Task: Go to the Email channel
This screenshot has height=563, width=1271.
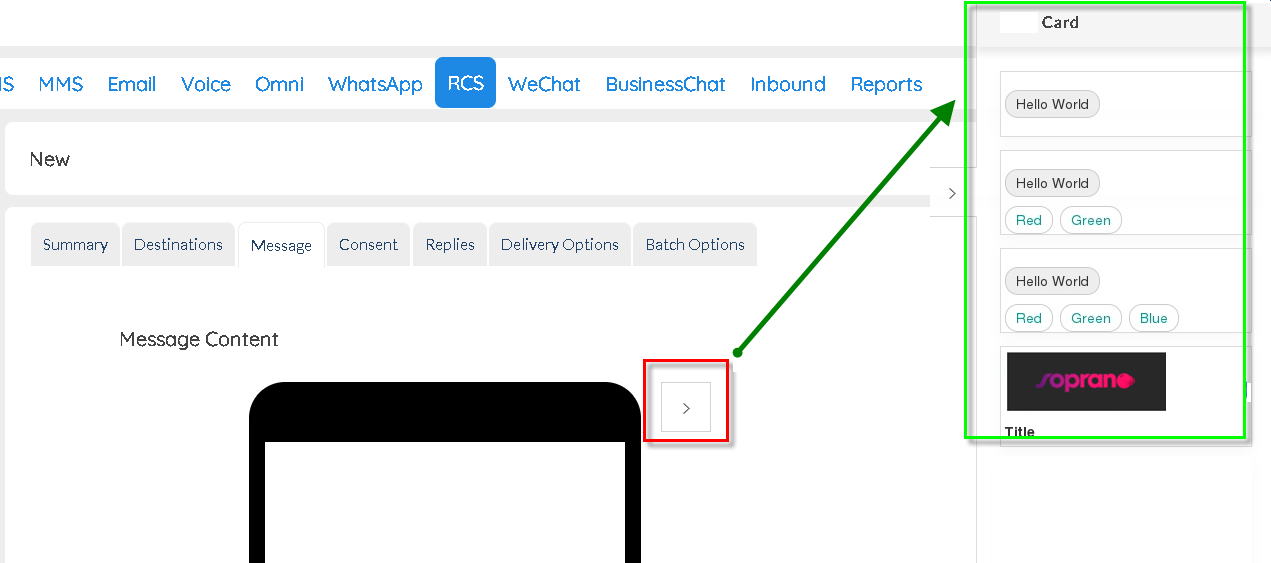Action: pyautogui.click(x=132, y=84)
